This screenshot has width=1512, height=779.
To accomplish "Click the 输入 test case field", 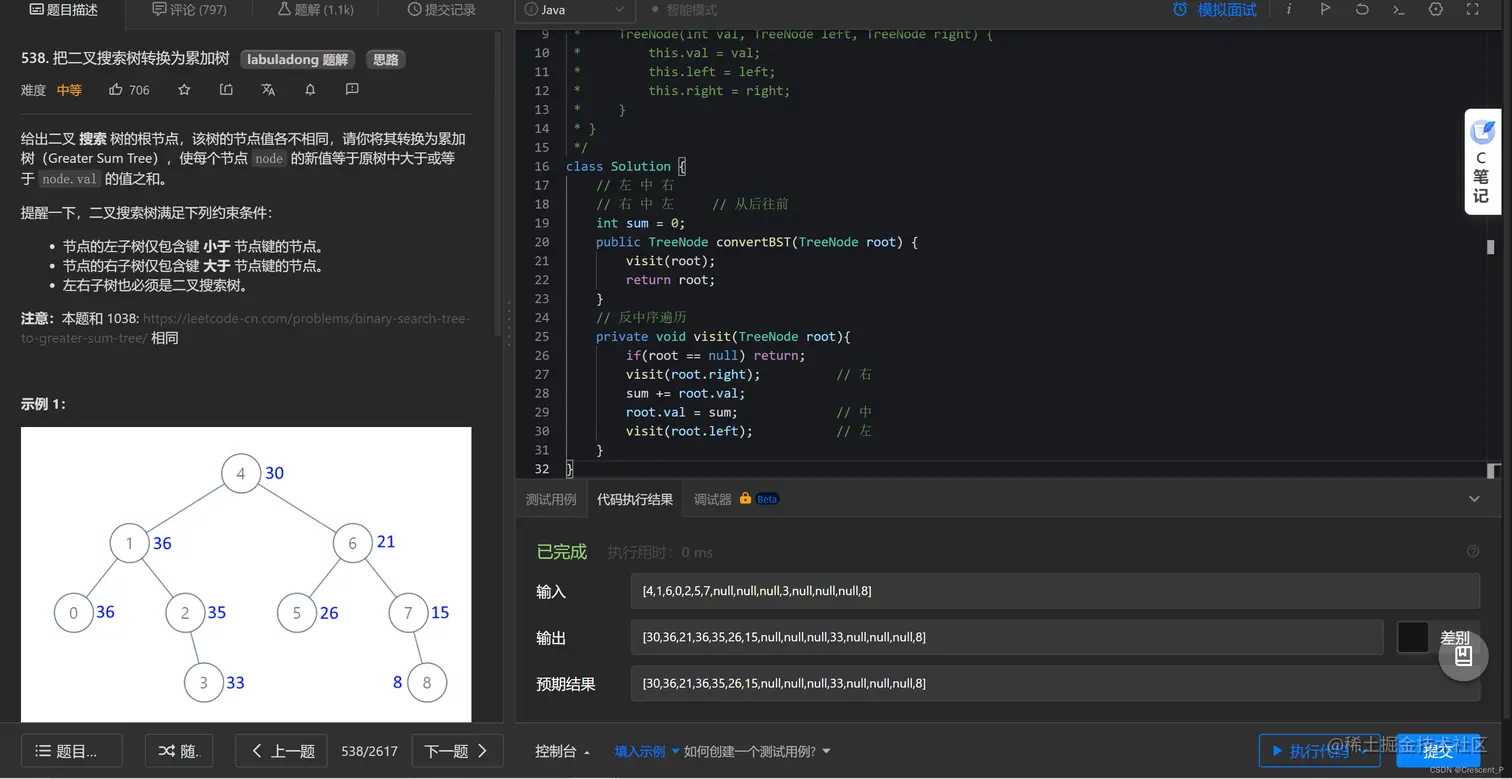I will [1055, 591].
